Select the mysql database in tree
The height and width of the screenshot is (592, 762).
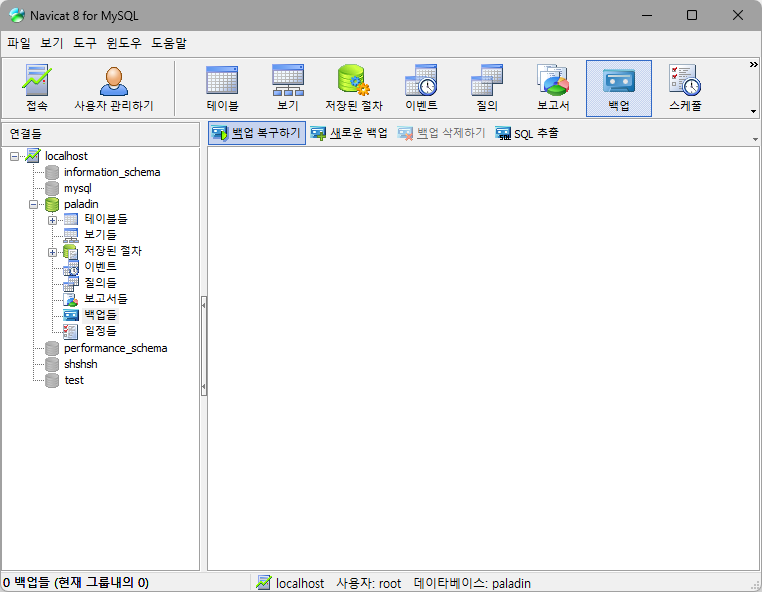click(78, 188)
